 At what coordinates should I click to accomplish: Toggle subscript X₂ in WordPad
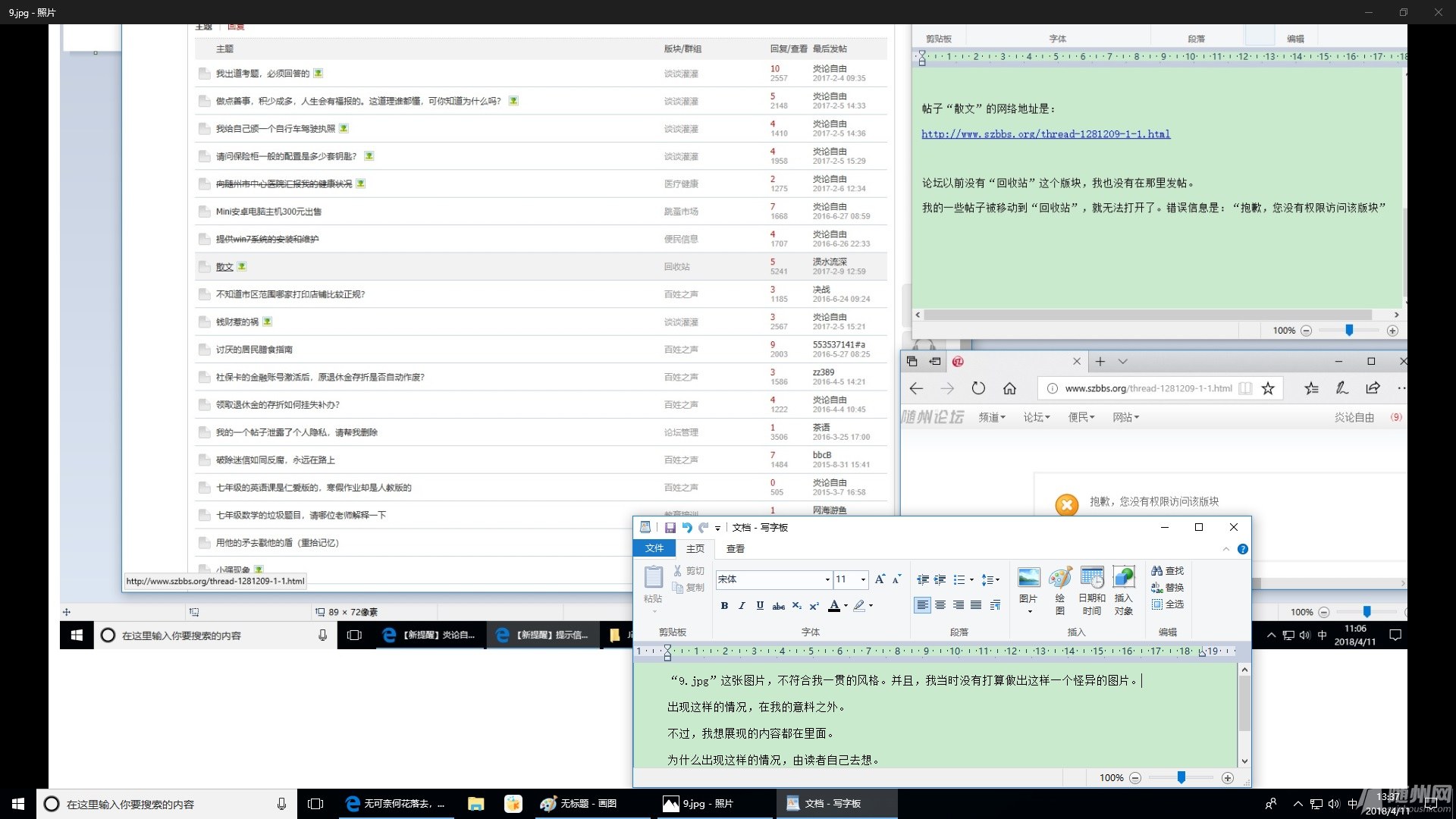point(797,605)
